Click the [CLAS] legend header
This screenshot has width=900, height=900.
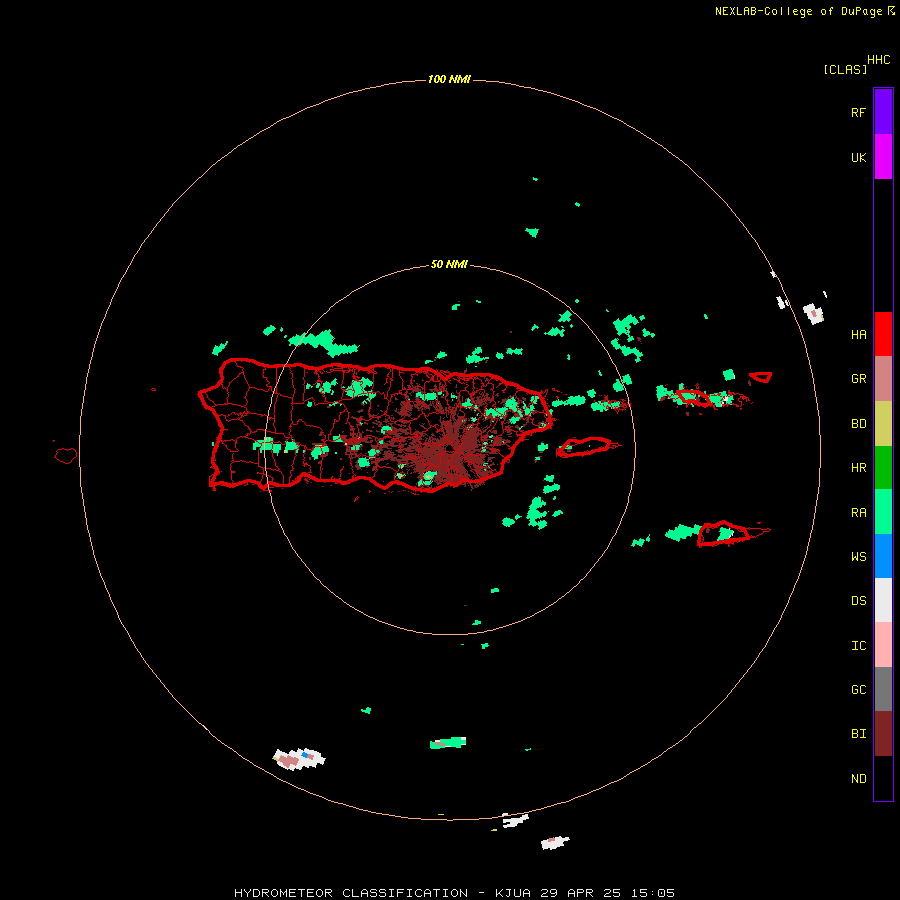pyautogui.click(x=845, y=69)
